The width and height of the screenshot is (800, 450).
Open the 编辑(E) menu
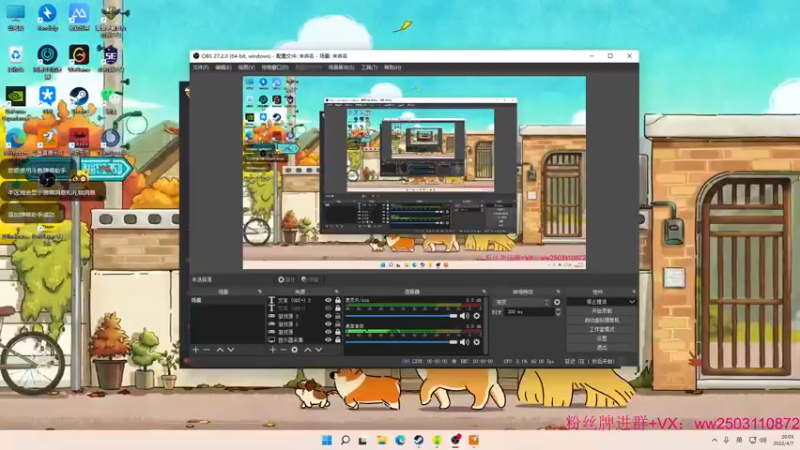(223, 67)
